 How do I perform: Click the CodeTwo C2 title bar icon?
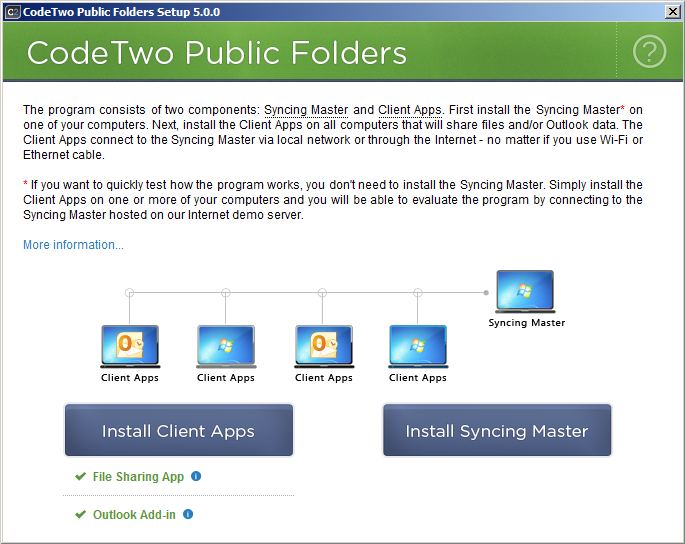(x=12, y=12)
